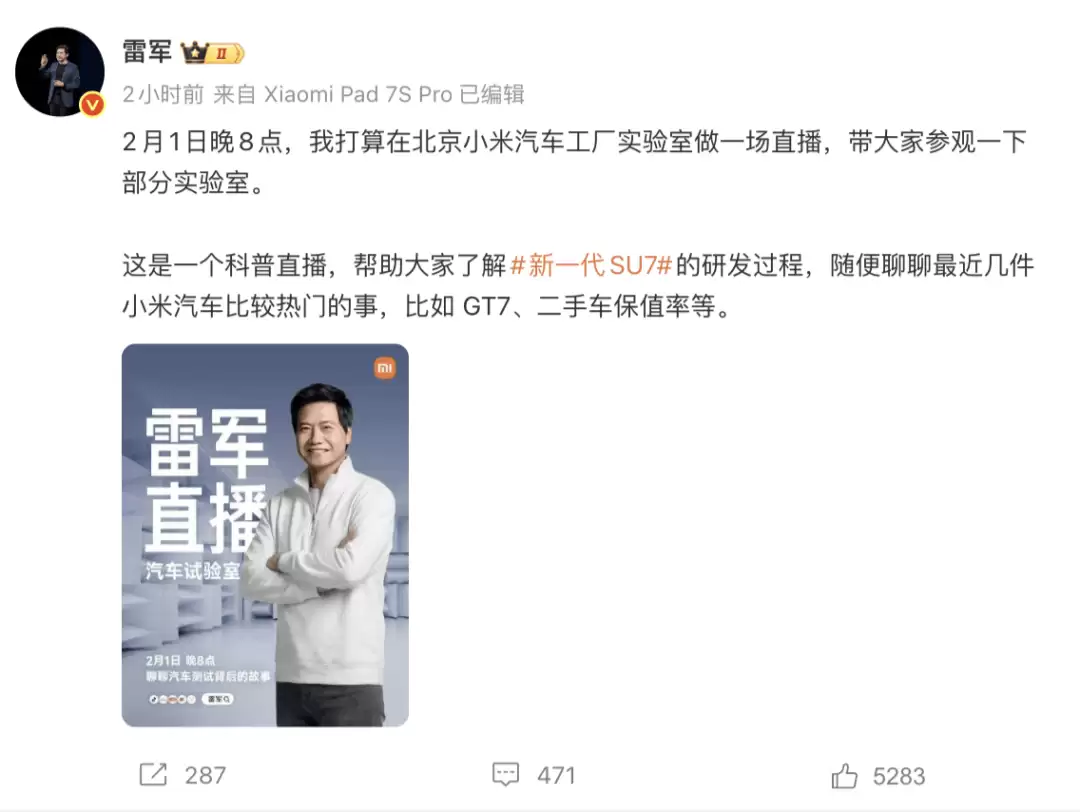Click the comment count 471
The width and height of the screenshot is (1080, 812).
tap(556, 775)
